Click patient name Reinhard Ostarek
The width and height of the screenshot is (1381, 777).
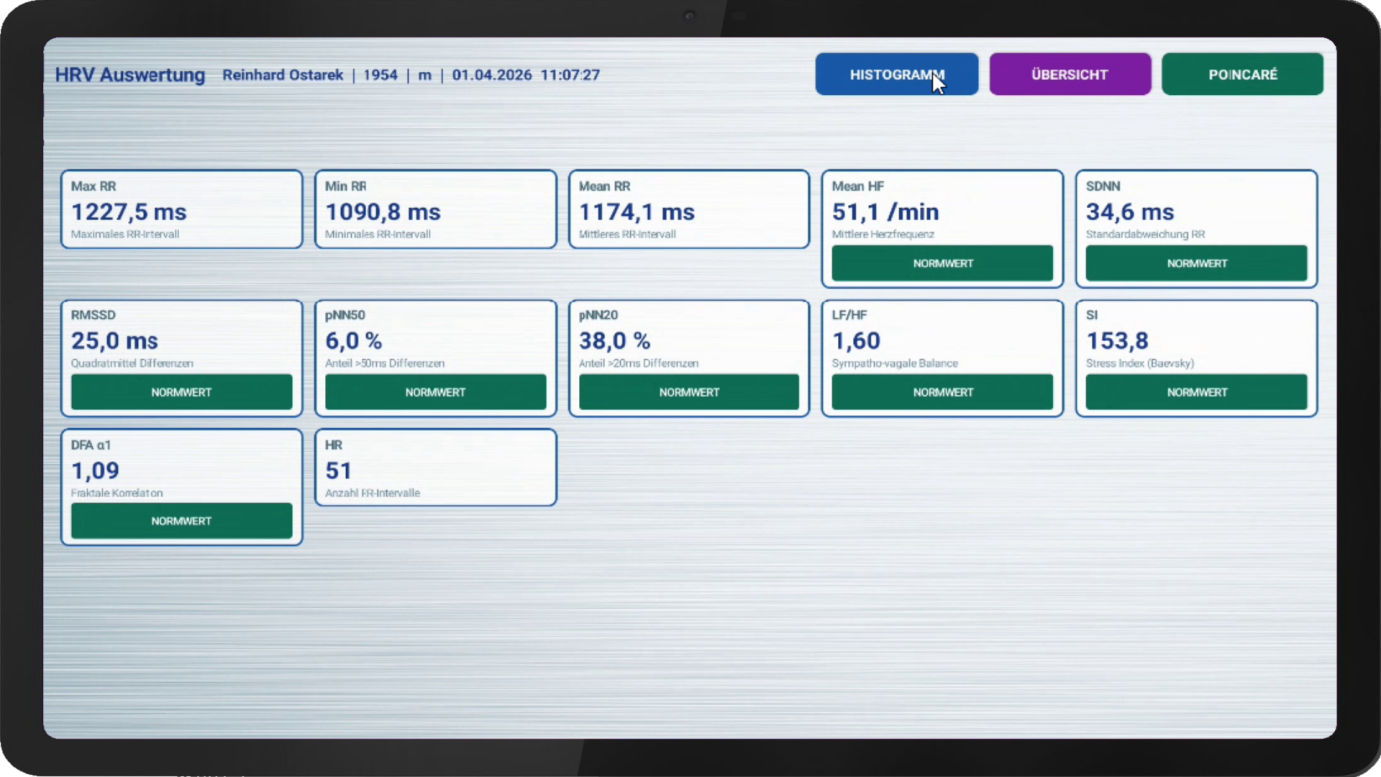point(283,75)
